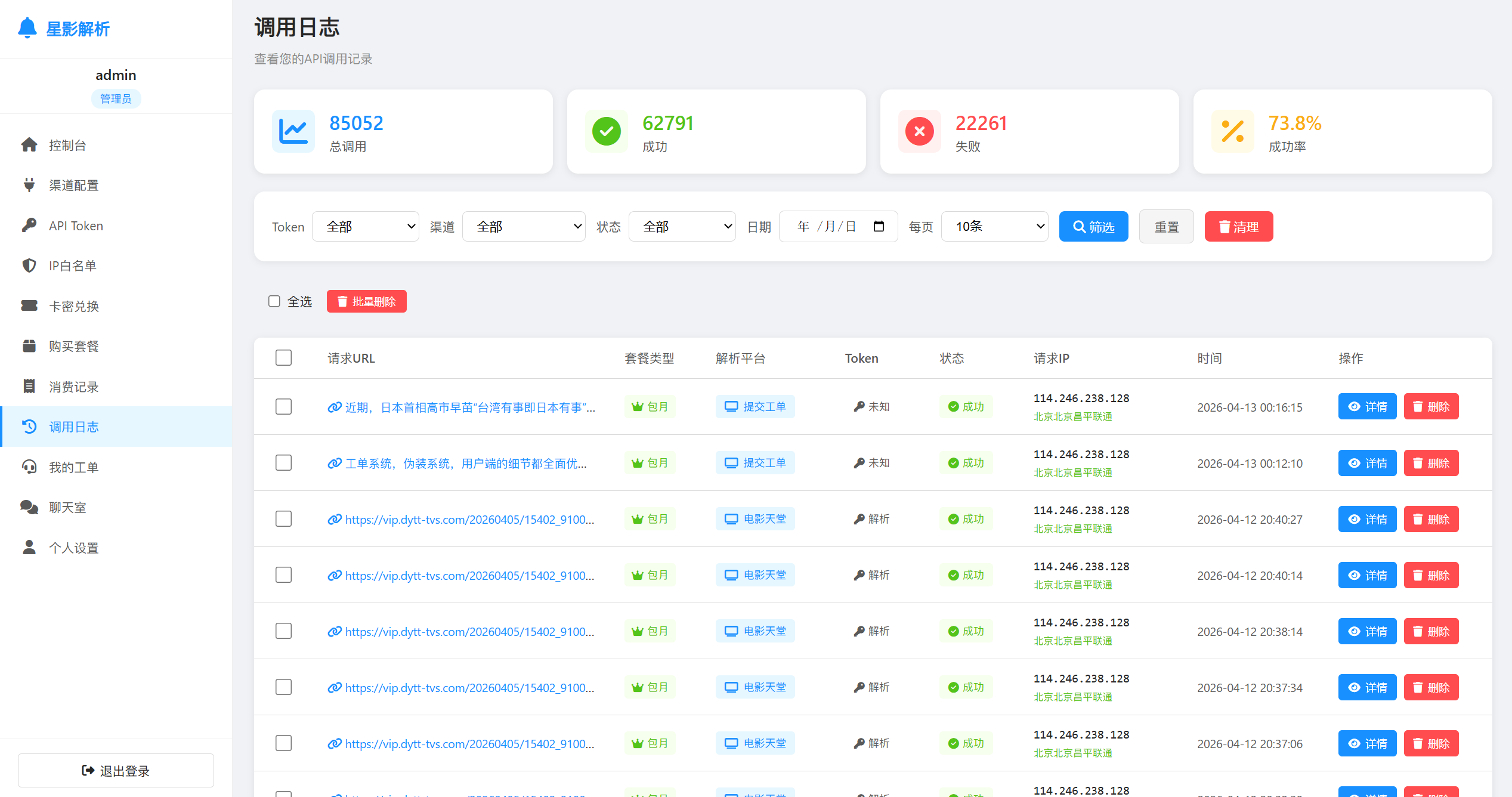This screenshot has height=797, width=1512.
Task: Click the blue 筛选 button
Action: [1094, 226]
